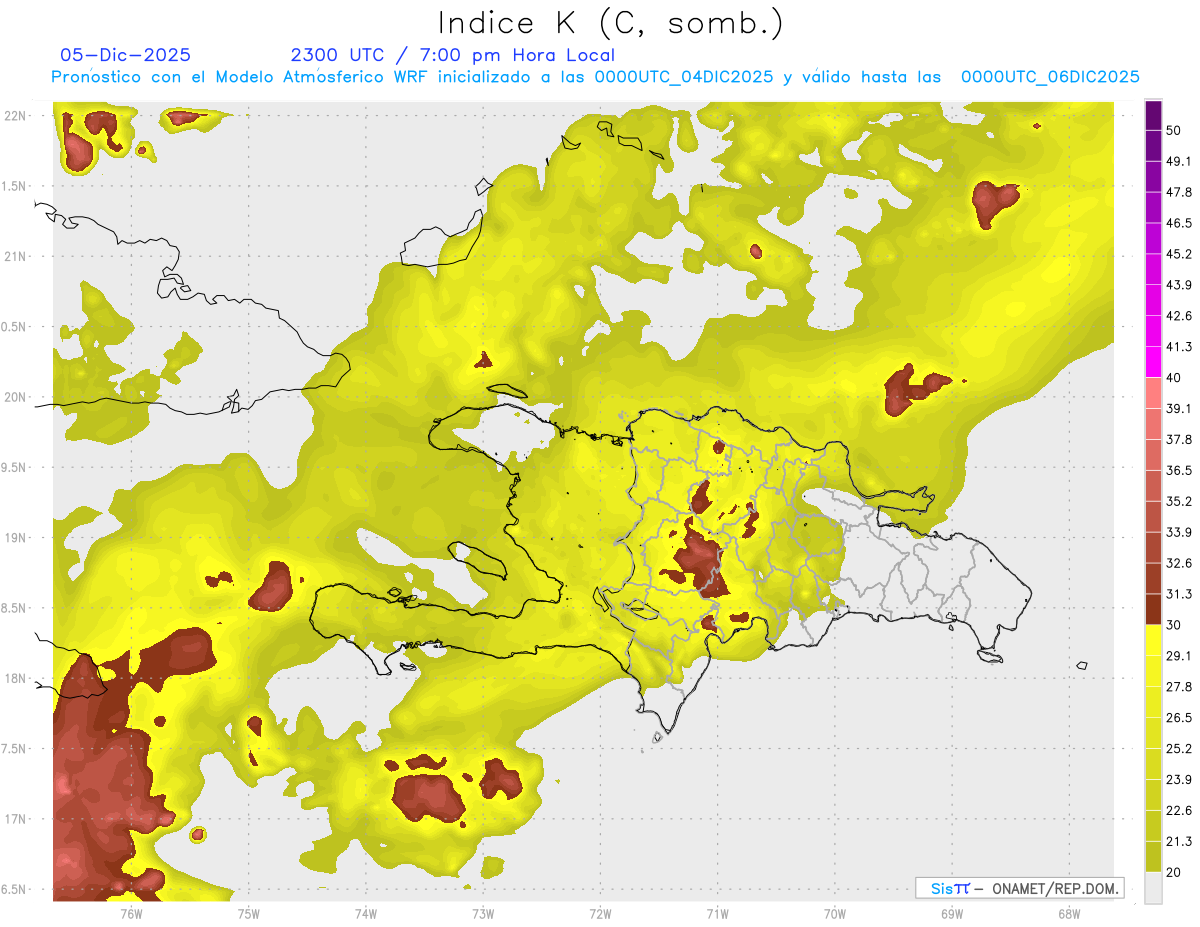Click the initialization time '0000UTC_04DIC2025'
Viewport: 1200px width, 927px height.
(x=684, y=77)
